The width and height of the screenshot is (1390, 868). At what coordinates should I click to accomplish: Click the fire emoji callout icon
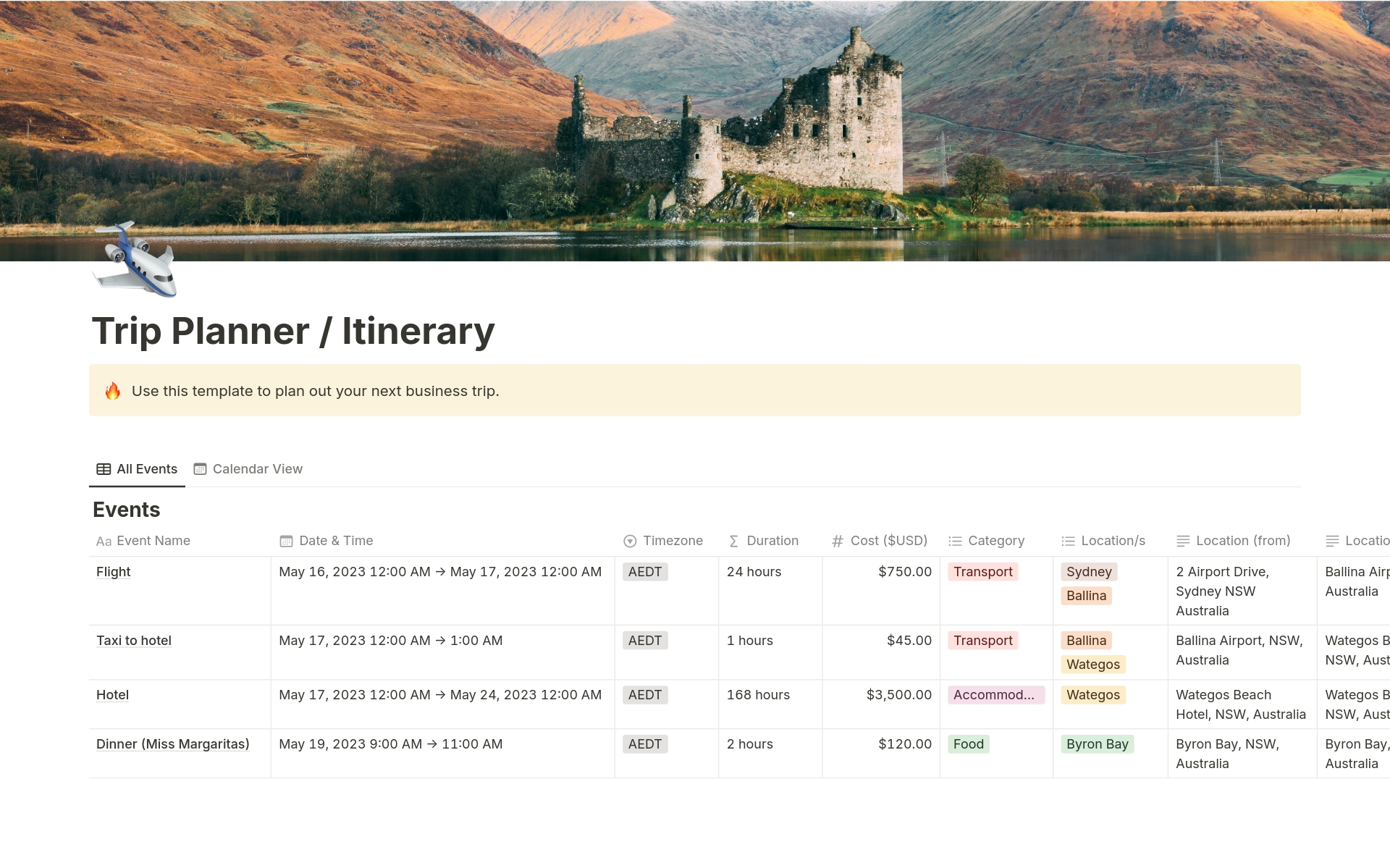pos(113,392)
